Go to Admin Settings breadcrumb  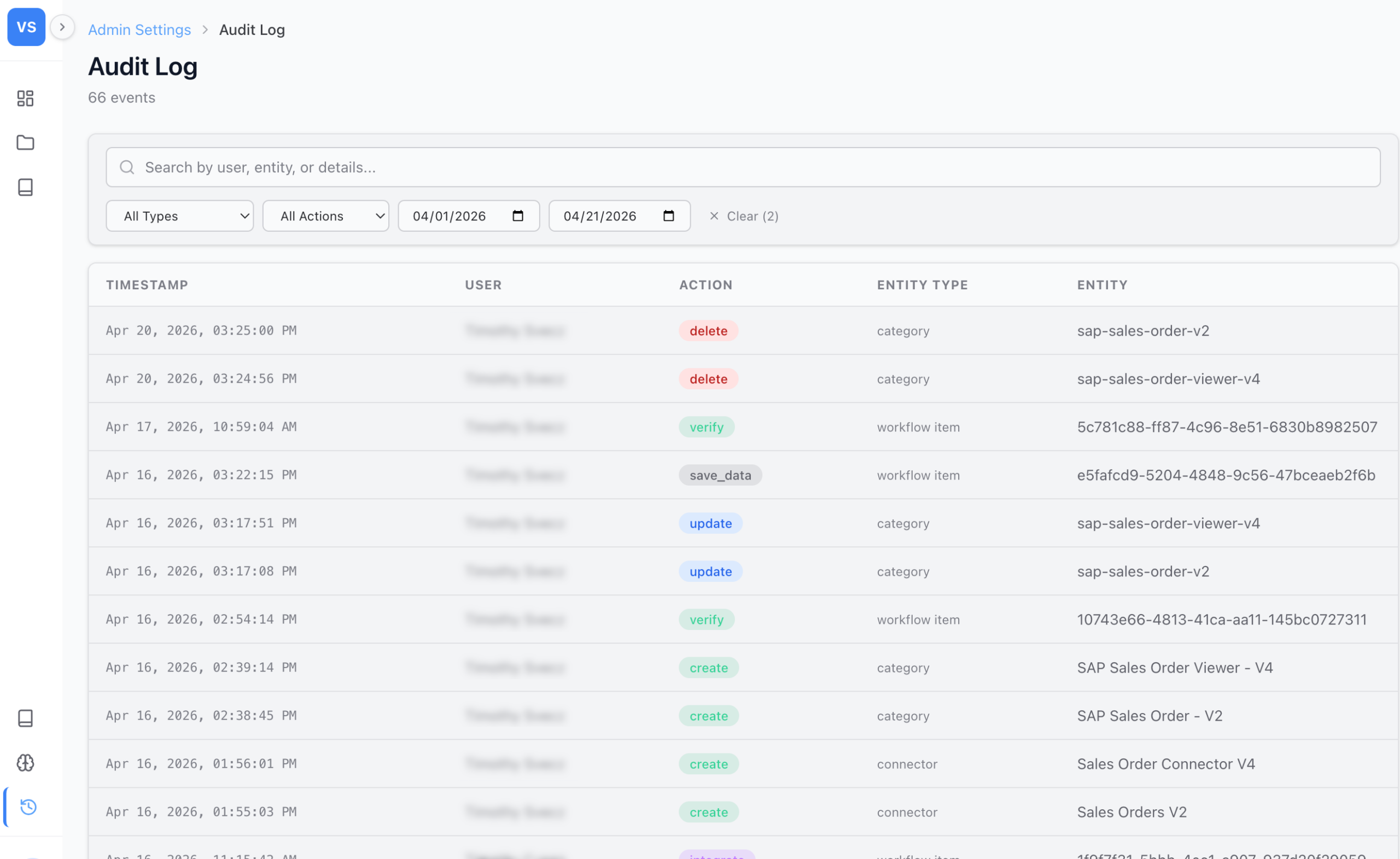pos(139,30)
